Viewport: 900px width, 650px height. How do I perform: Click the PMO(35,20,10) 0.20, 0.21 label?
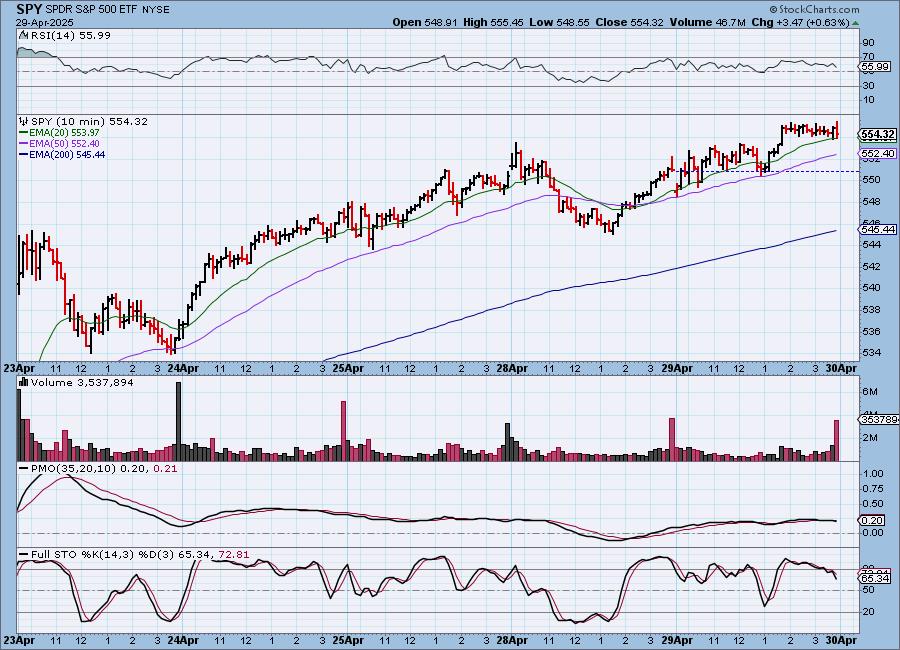[x=104, y=469]
